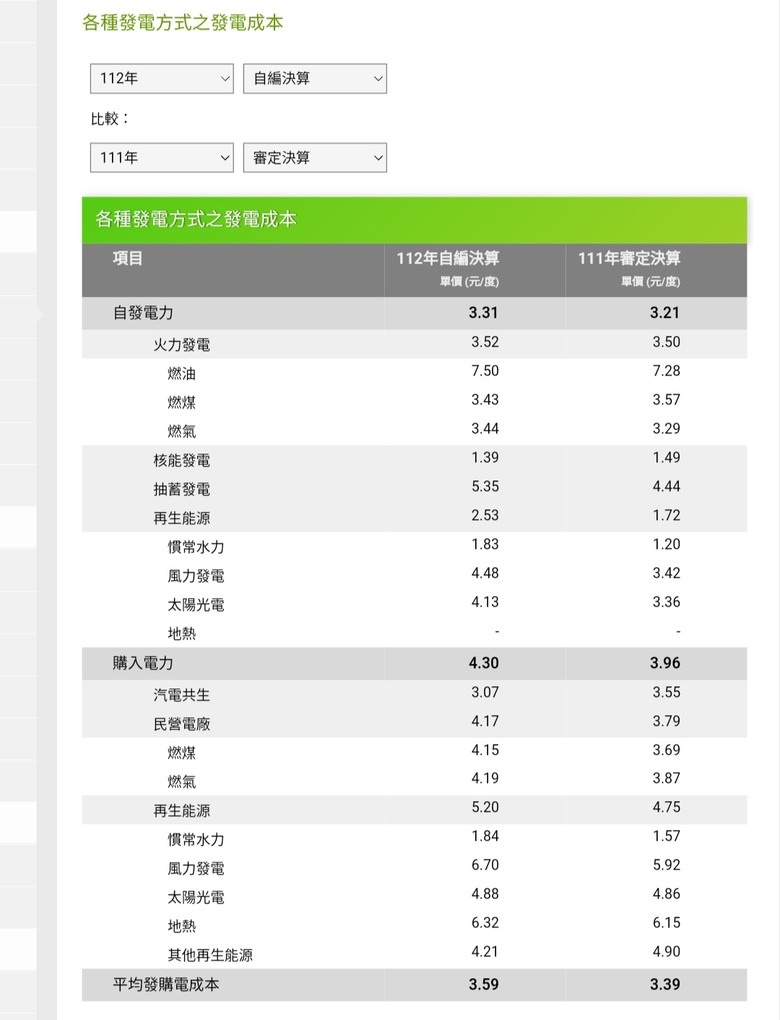
Task: Open the 111年 comparison year dropdown
Action: [161, 158]
